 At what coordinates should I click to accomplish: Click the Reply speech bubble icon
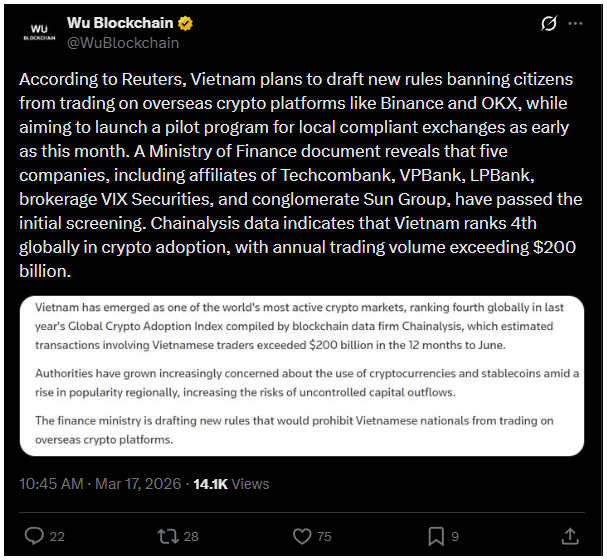(32, 536)
